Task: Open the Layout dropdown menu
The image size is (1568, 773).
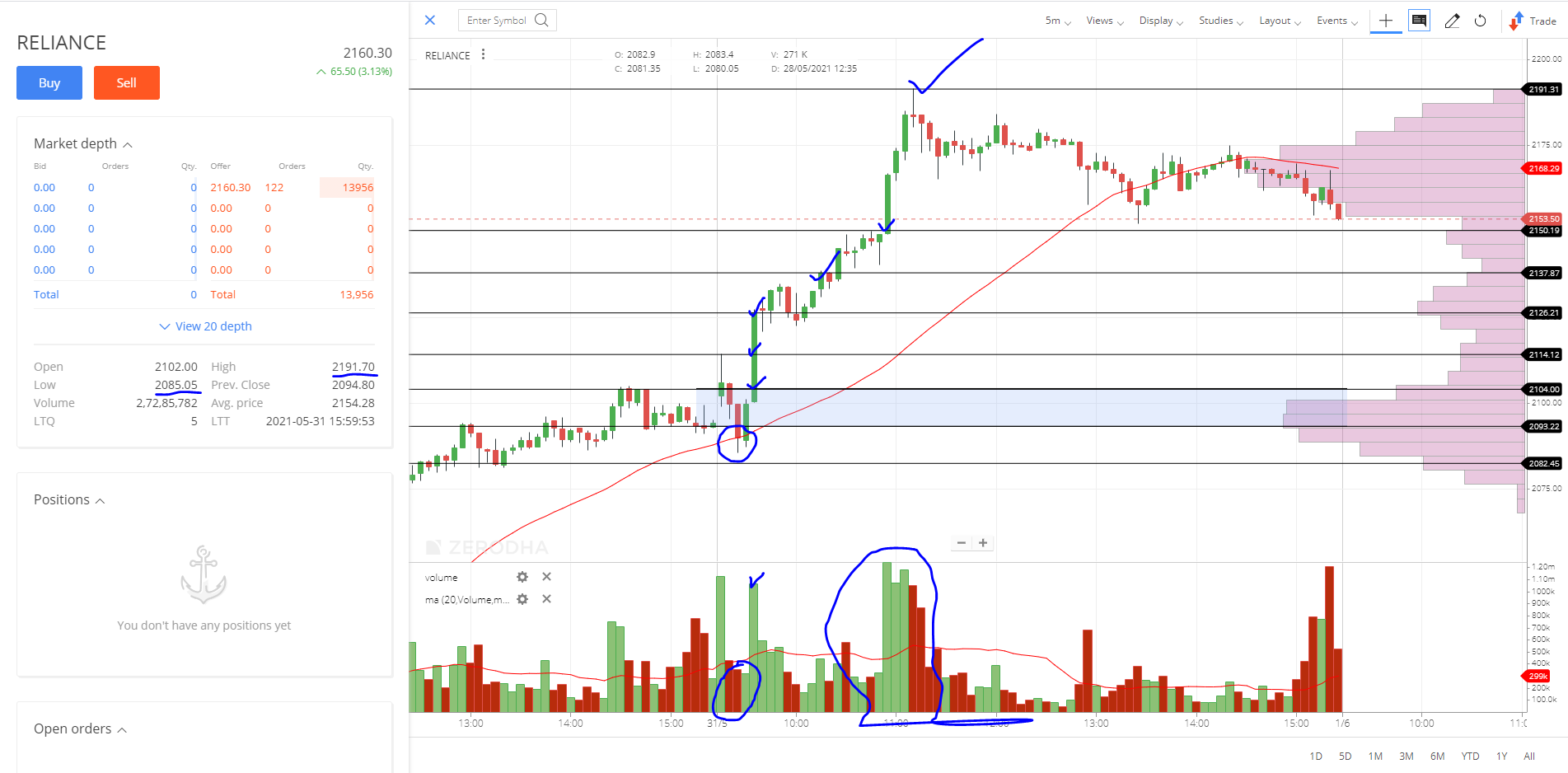Action: click(1280, 21)
